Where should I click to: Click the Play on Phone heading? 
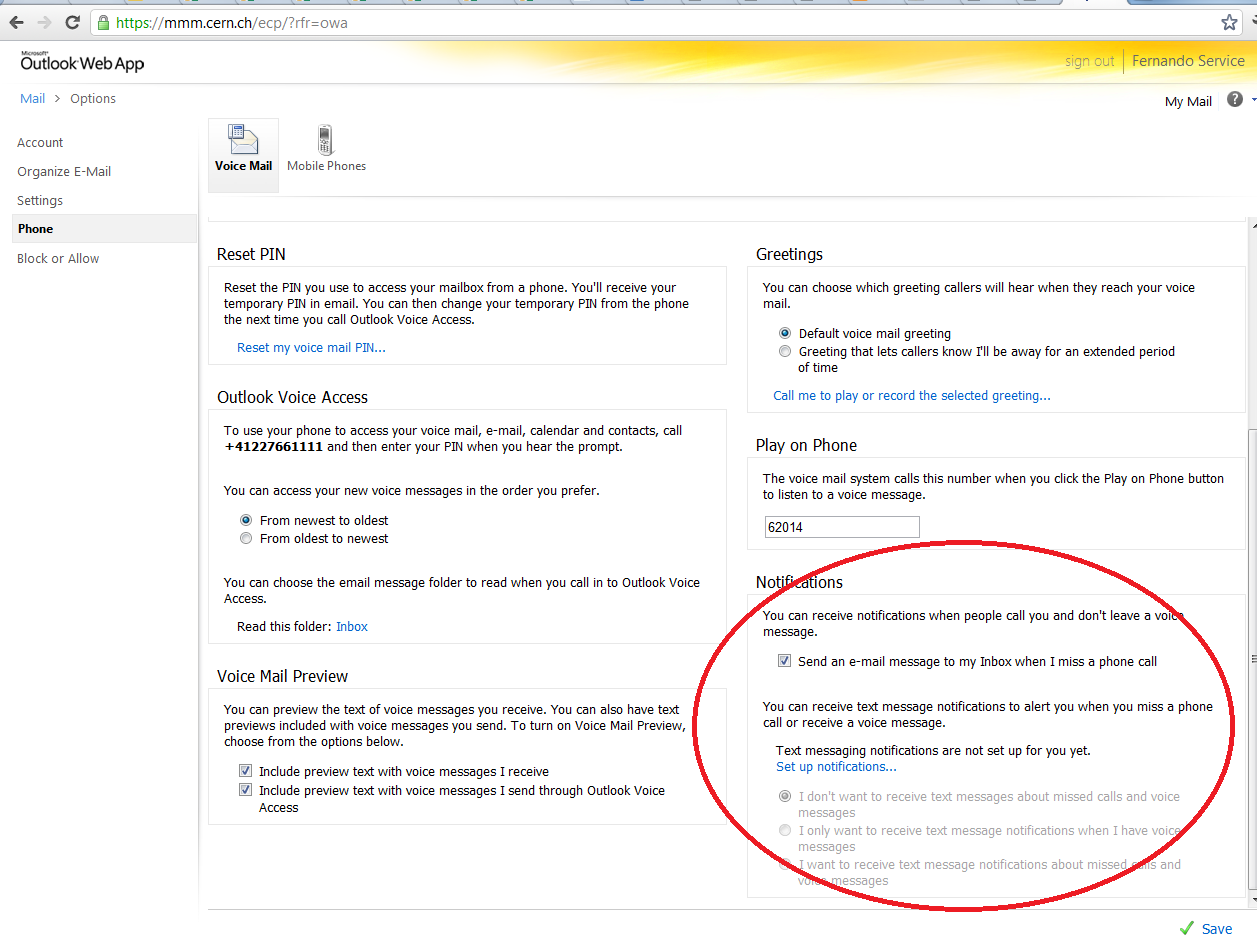(x=806, y=446)
